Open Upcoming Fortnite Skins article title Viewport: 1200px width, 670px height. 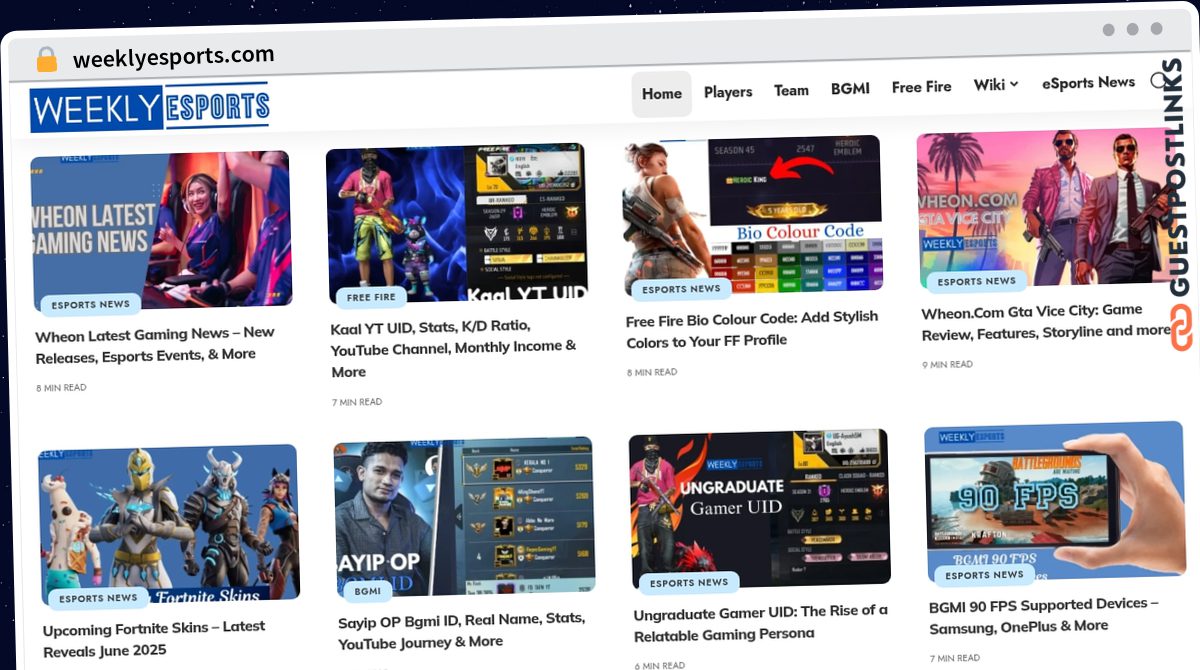click(154, 638)
